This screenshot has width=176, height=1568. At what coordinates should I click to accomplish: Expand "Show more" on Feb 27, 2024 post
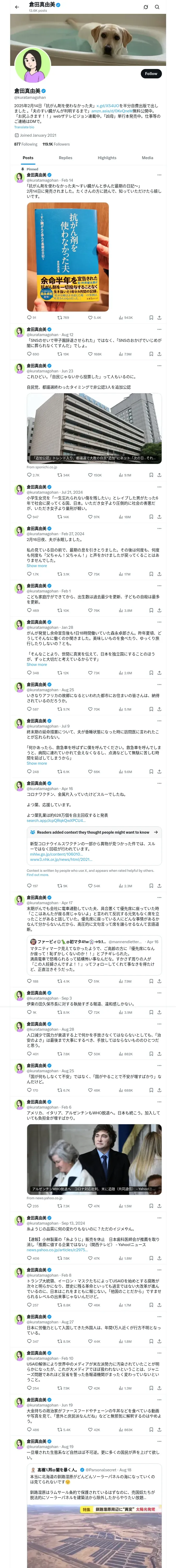point(37,566)
